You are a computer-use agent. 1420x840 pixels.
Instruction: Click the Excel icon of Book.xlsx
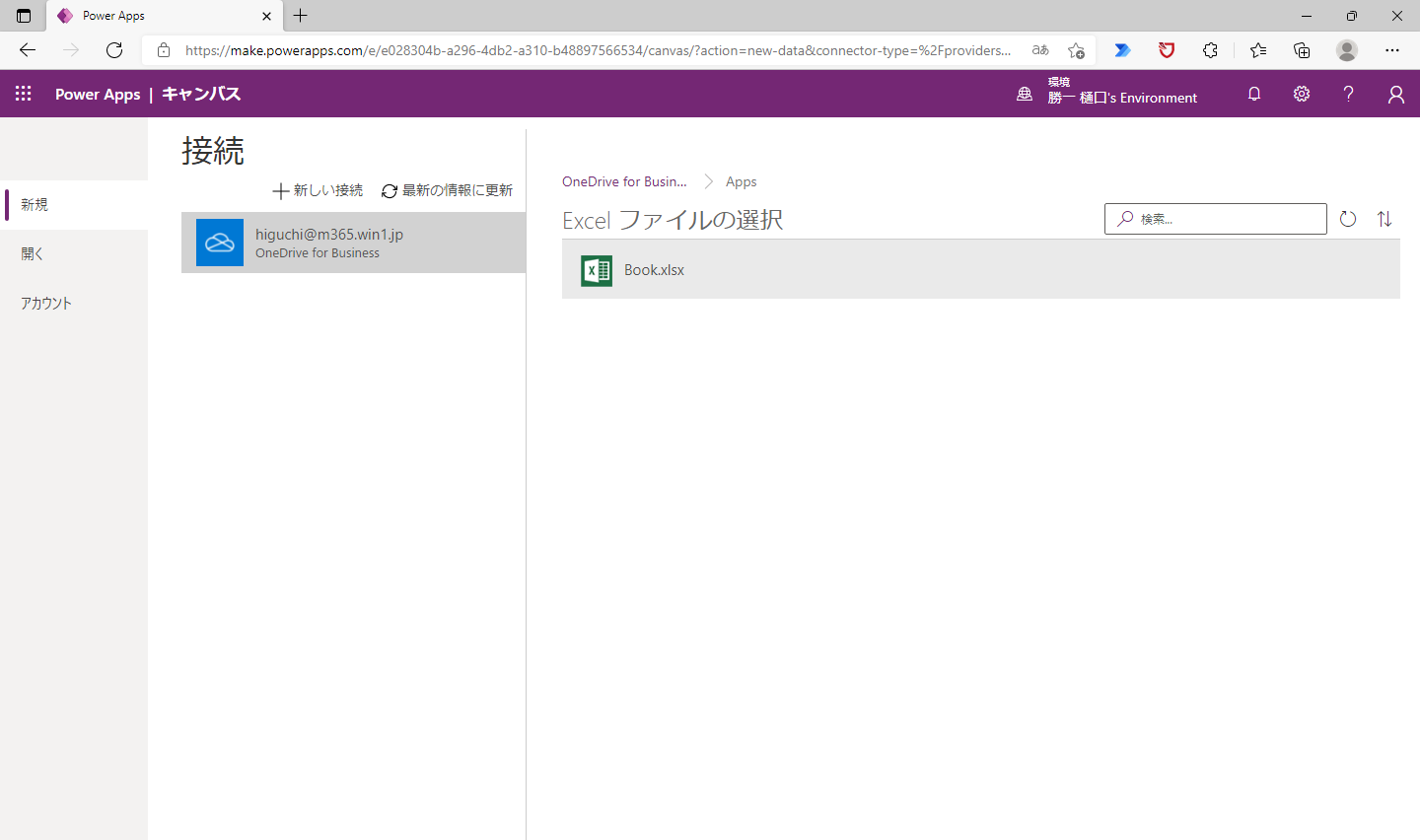pos(597,270)
